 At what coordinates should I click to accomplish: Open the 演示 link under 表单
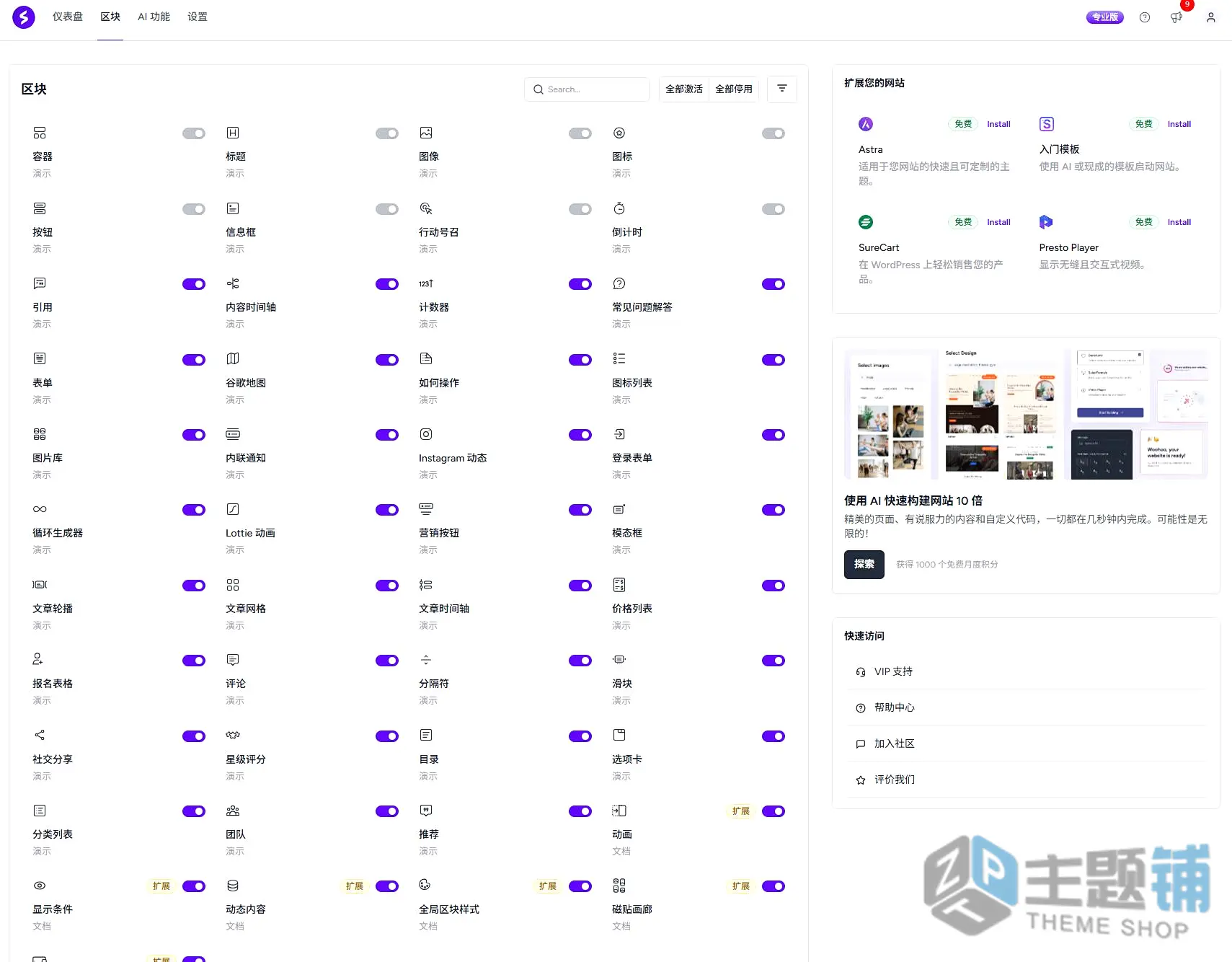(x=42, y=400)
